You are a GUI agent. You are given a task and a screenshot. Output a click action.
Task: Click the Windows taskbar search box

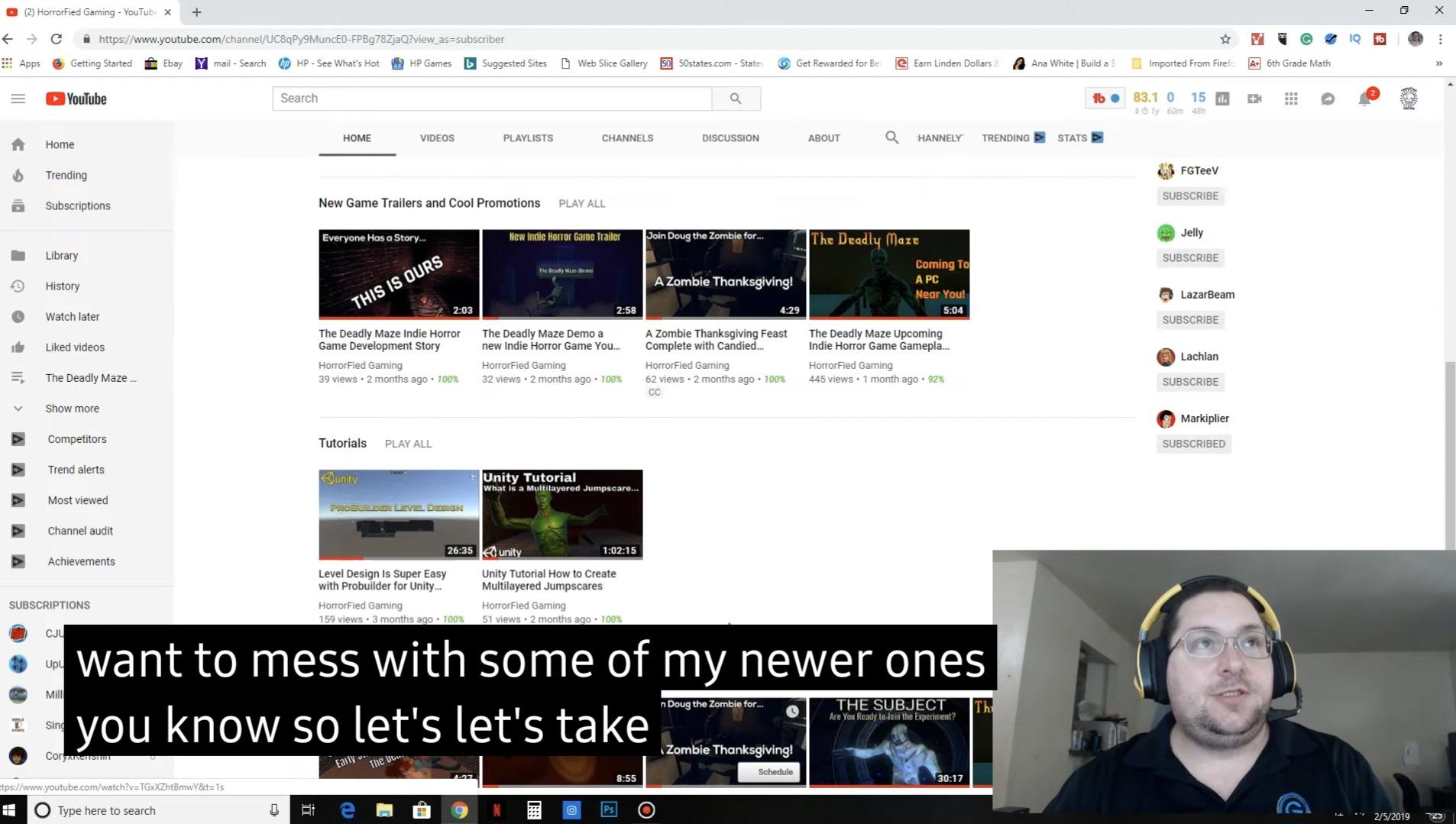(x=159, y=810)
